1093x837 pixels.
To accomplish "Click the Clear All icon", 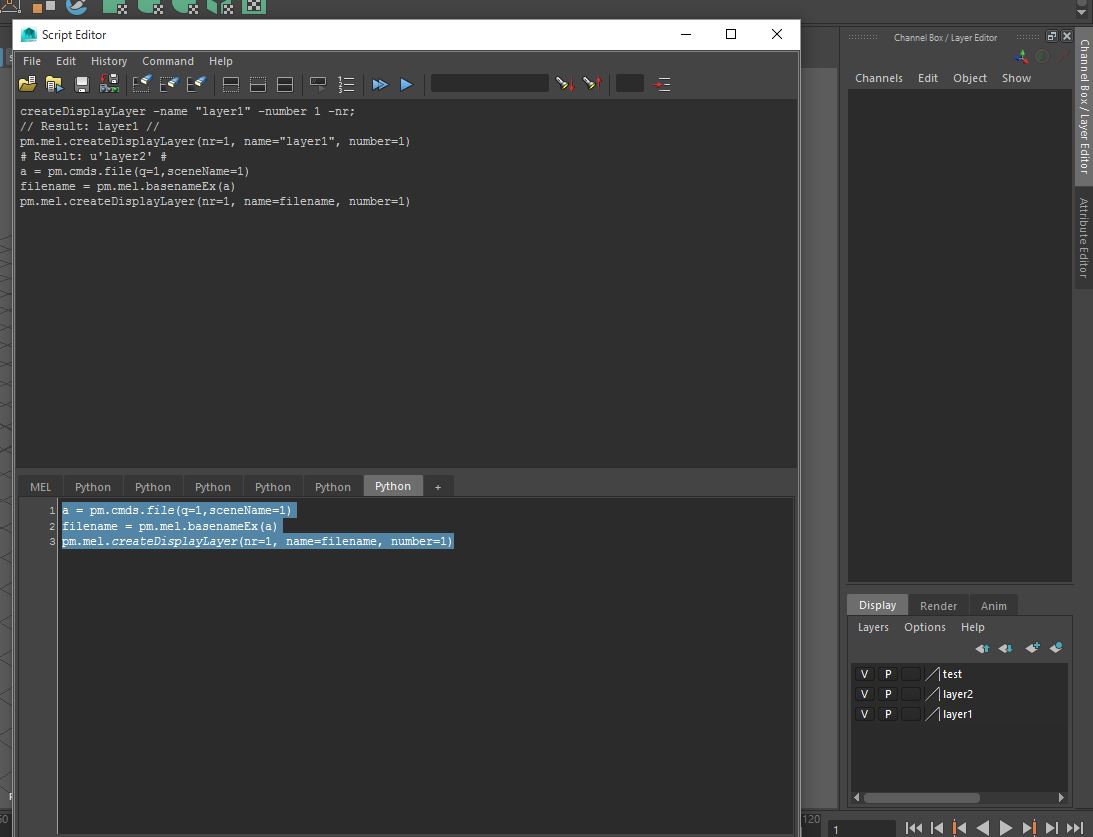I will 197,84.
